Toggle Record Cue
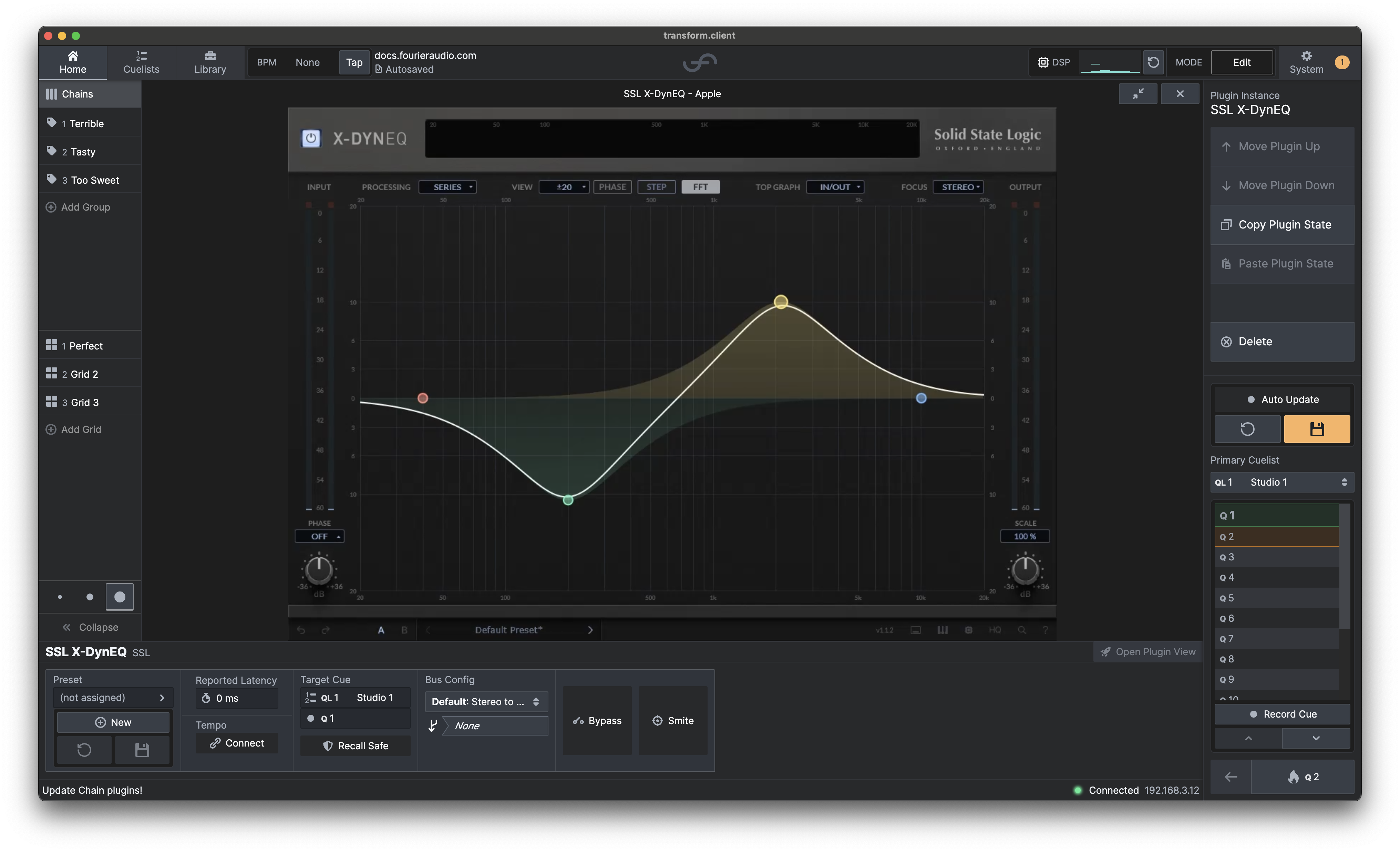The height and width of the screenshot is (852, 1400). click(x=1283, y=714)
